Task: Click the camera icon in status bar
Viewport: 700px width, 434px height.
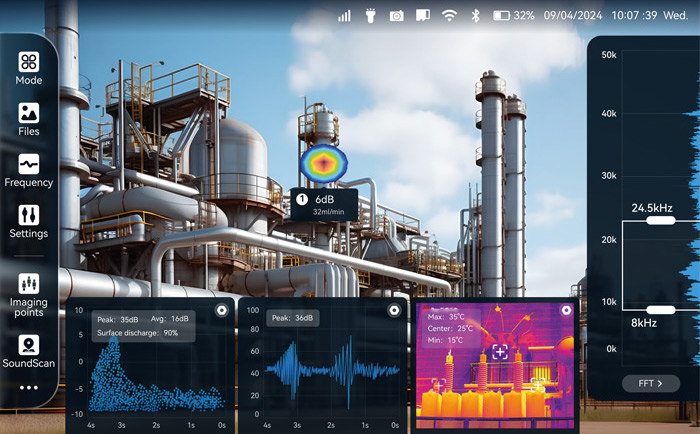Action: [396, 16]
